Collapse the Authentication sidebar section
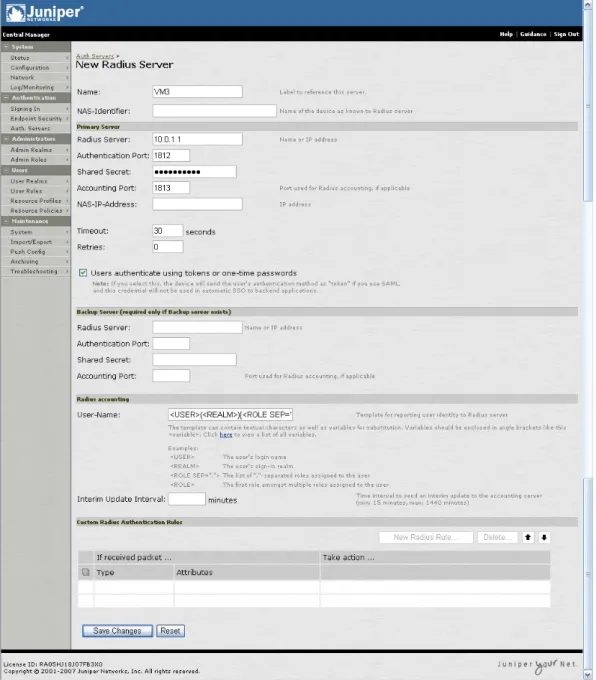 tap(6, 98)
